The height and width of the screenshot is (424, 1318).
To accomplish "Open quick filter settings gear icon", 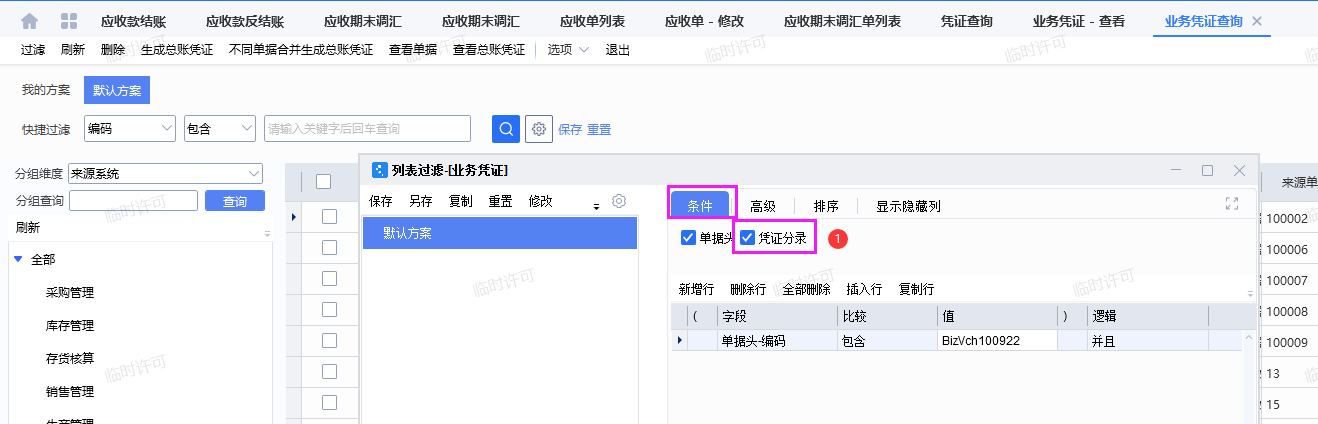I will point(539,129).
